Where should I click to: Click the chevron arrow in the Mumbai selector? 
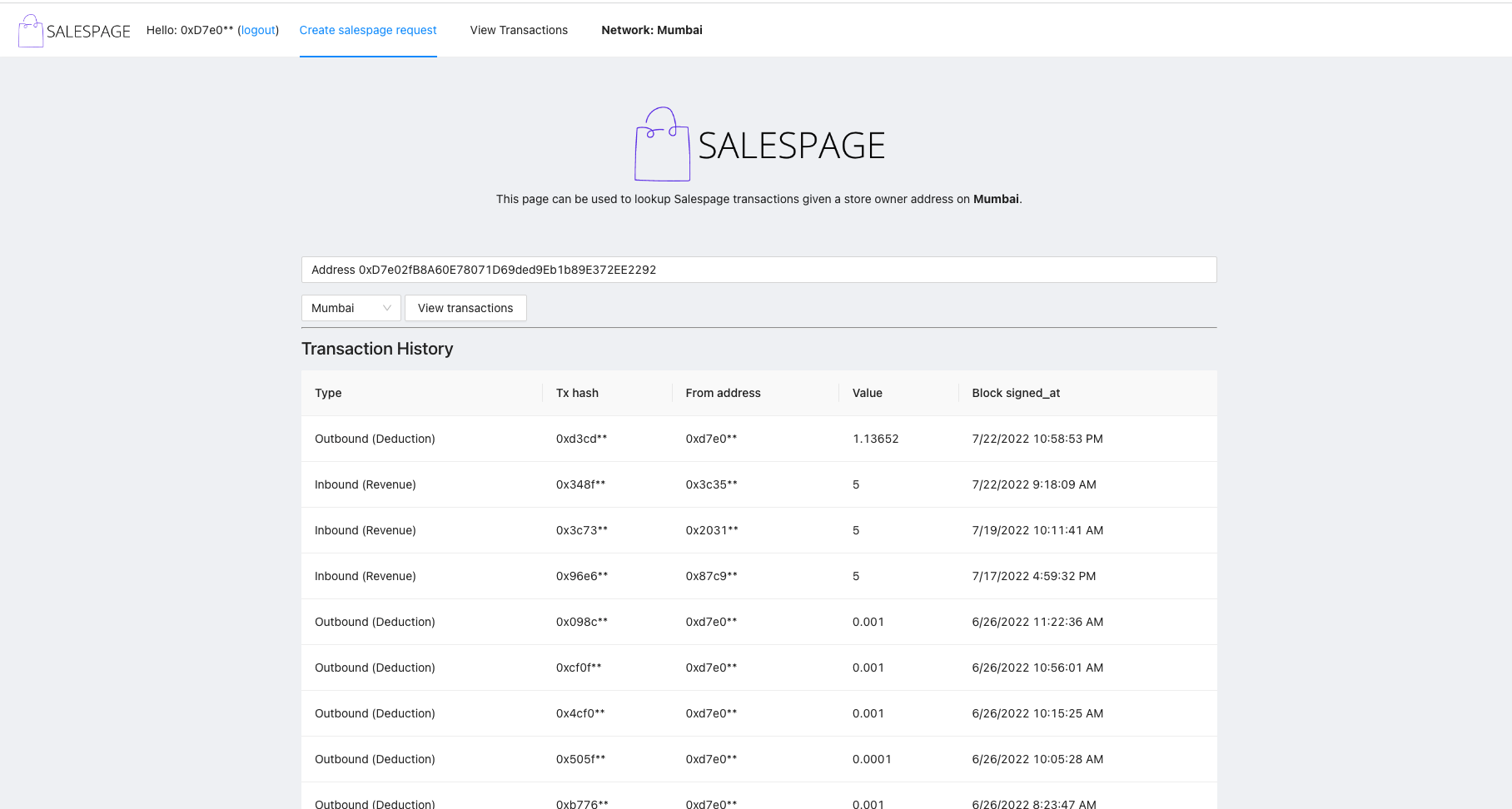coord(387,308)
